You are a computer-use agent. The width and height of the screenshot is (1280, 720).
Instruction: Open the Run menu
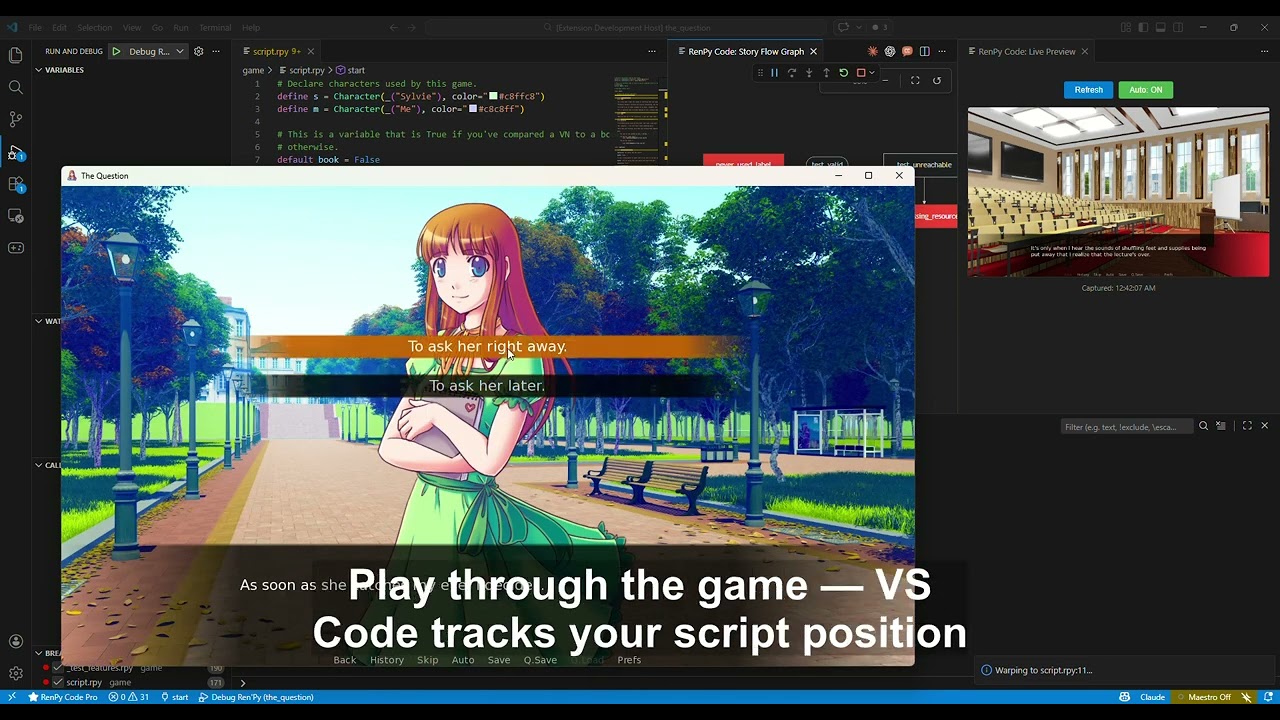tap(181, 27)
